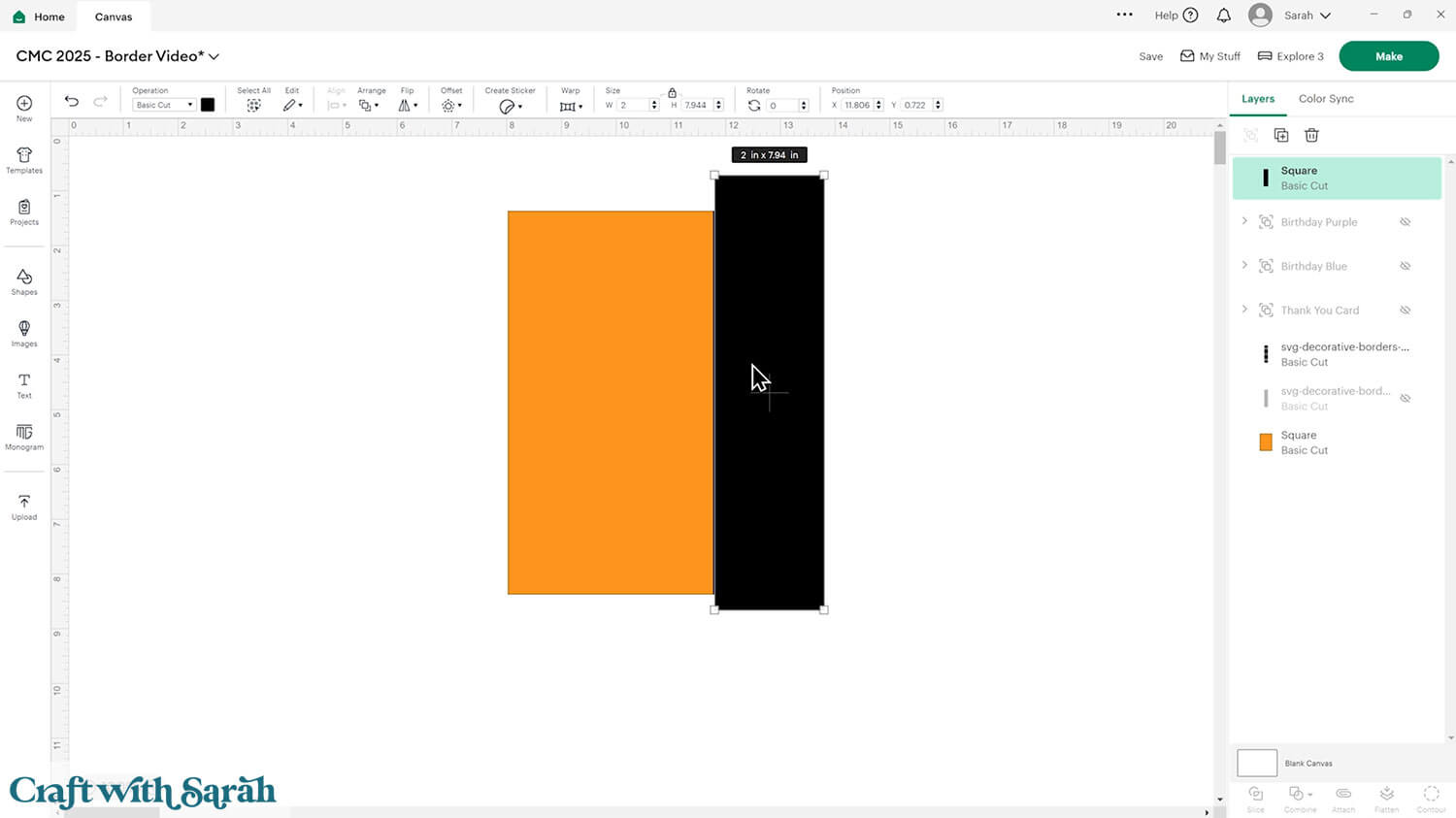This screenshot has width=1456, height=818.
Task: Unhide the Thank You Card layer
Action: (x=1405, y=311)
